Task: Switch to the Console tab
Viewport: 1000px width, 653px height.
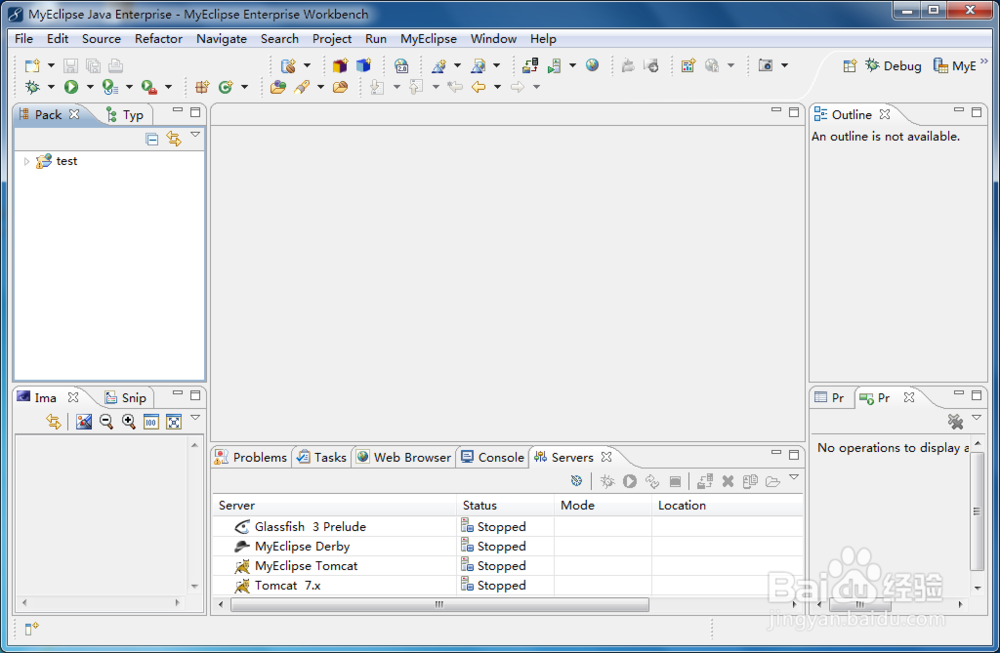Action: (x=492, y=457)
